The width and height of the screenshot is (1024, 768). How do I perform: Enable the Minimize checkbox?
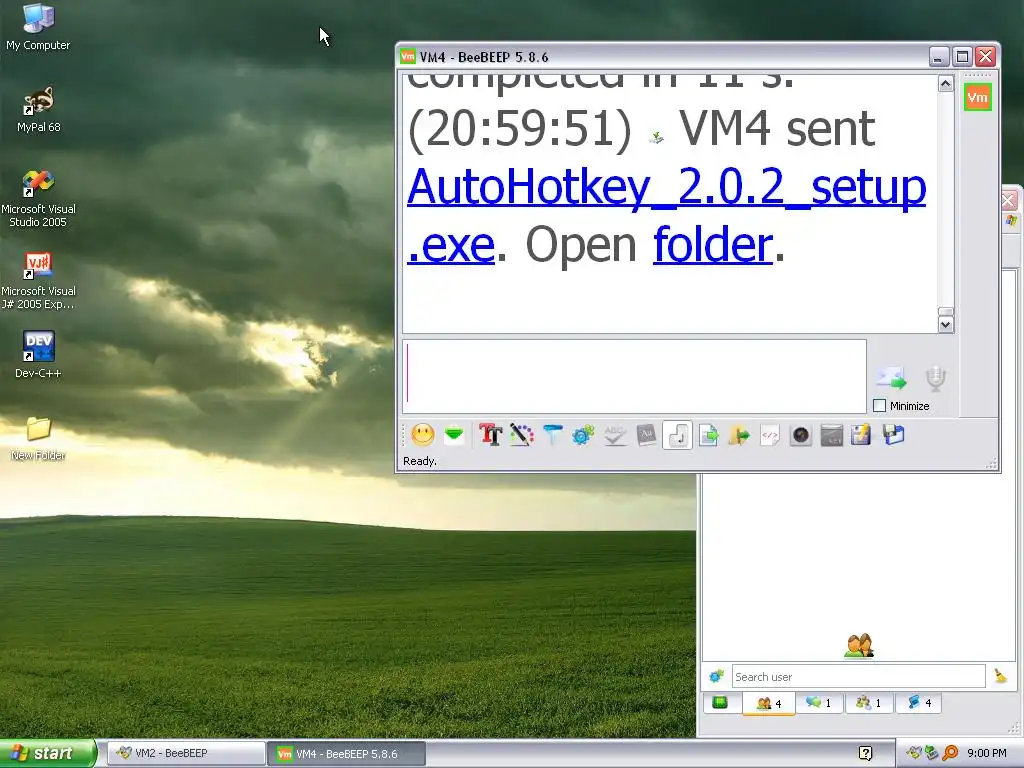pos(880,406)
